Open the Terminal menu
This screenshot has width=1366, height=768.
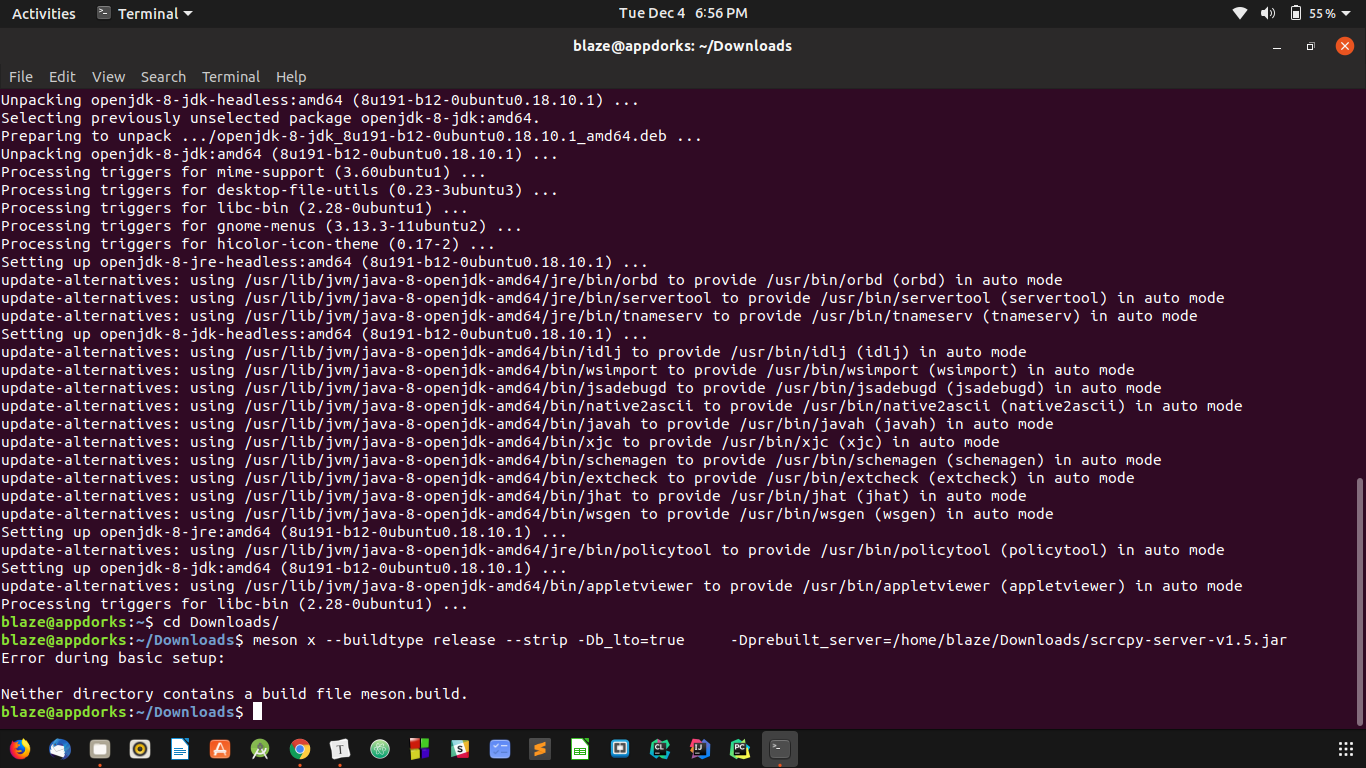pyautogui.click(x=231, y=77)
